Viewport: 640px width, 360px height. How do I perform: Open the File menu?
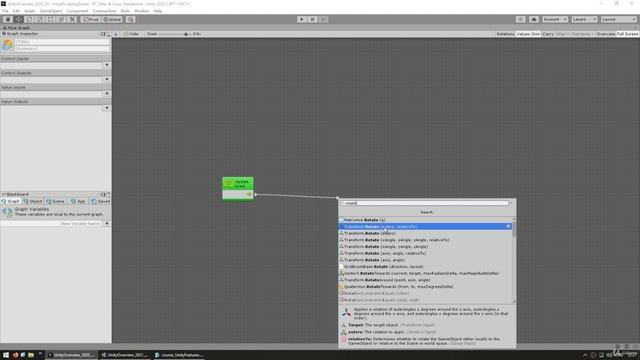(5, 11)
